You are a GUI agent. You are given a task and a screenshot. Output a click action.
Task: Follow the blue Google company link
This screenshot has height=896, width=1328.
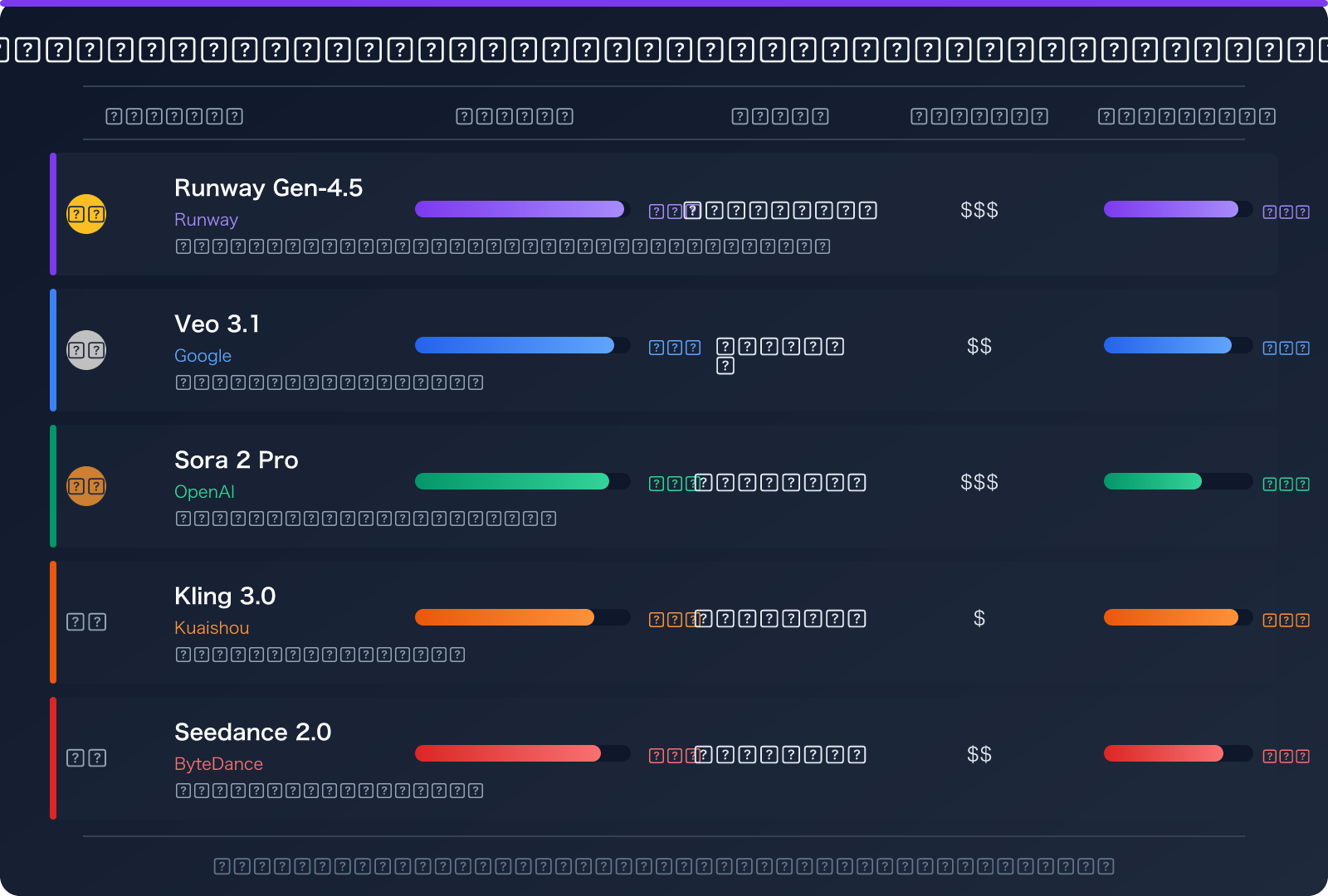(x=203, y=356)
